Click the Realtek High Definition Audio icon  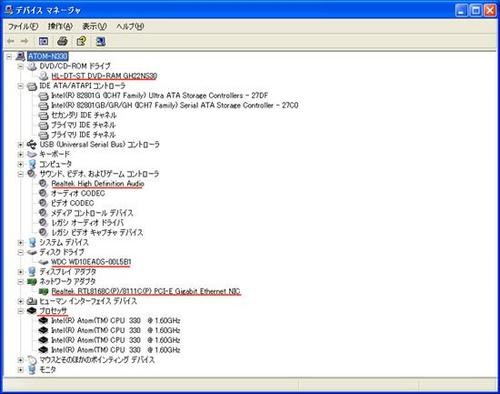[43, 183]
